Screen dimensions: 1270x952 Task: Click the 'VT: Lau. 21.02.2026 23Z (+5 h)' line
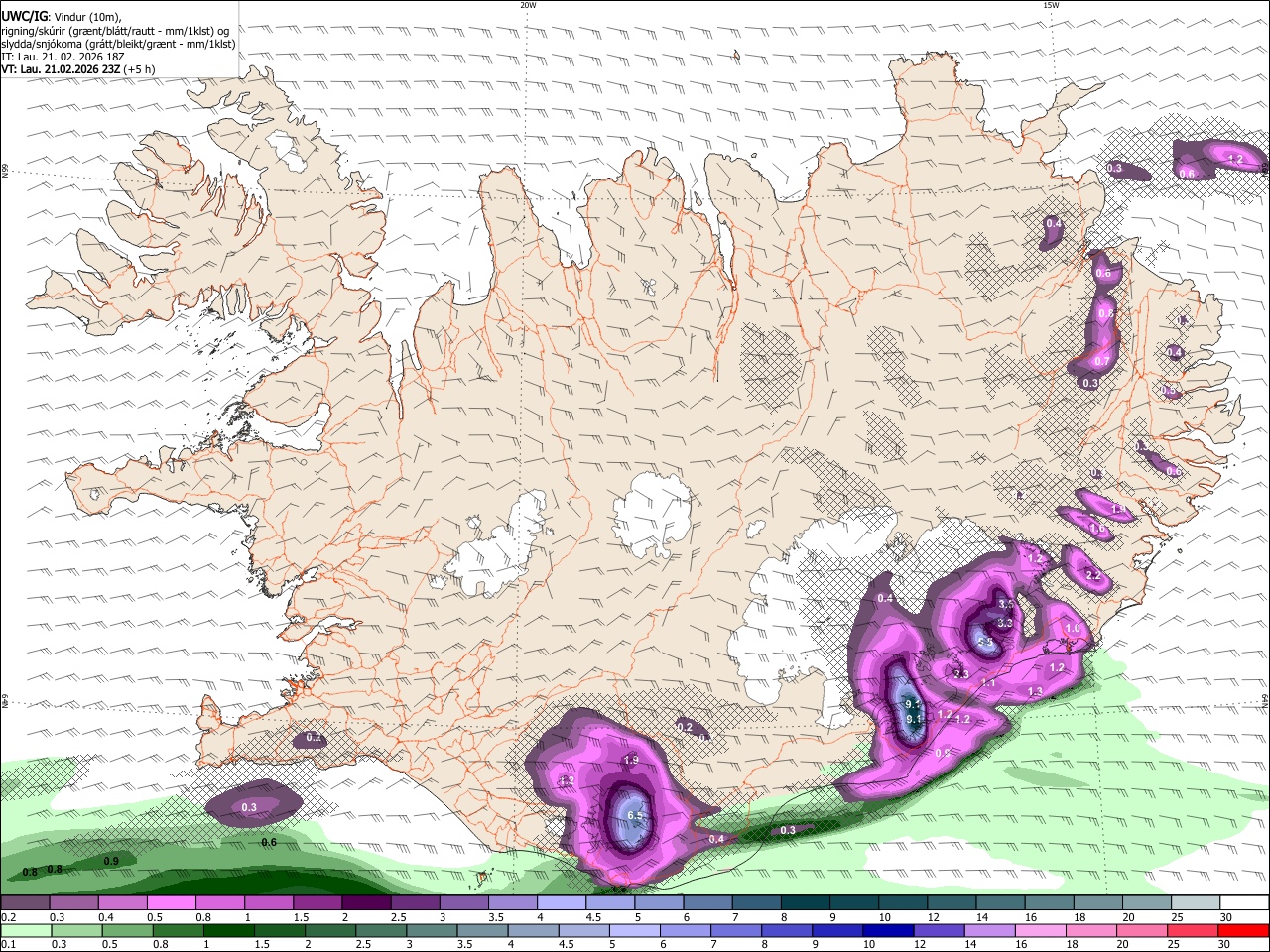78,69
